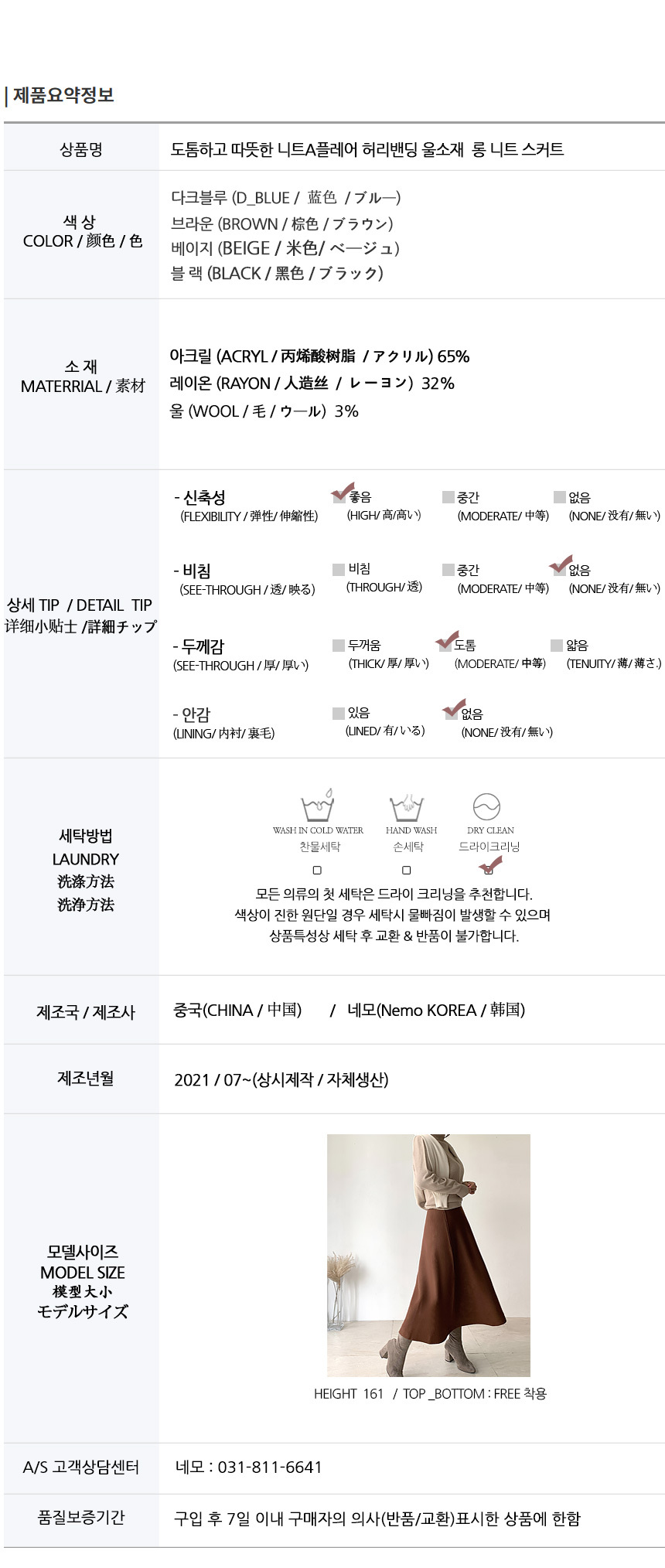Tick the see-through 비침 checkbox

(339, 570)
